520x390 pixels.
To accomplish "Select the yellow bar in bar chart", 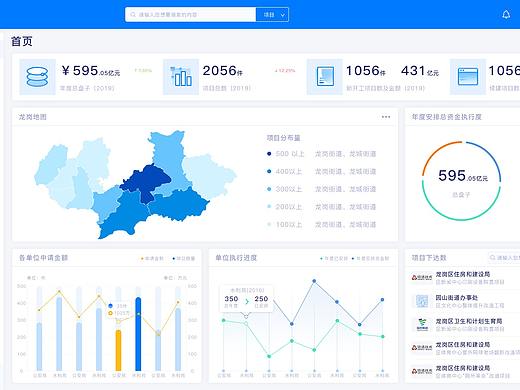I will pyautogui.click(x=118, y=350).
